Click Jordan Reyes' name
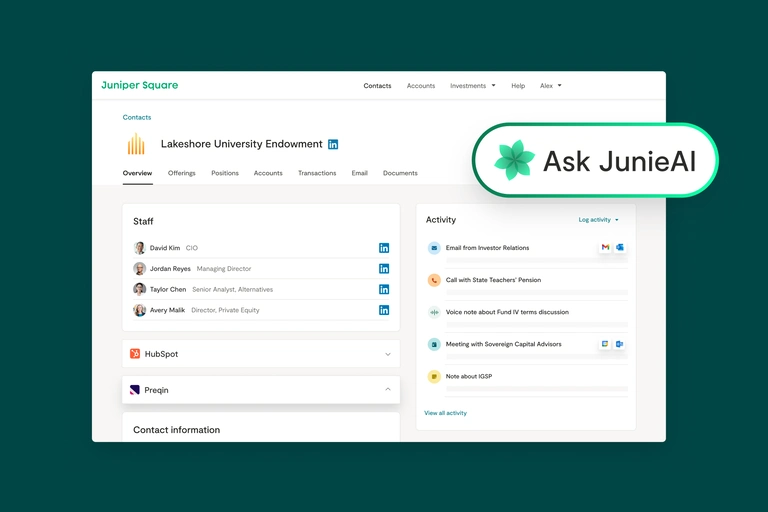The width and height of the screenshot is (768, 512). pos(170,268)
